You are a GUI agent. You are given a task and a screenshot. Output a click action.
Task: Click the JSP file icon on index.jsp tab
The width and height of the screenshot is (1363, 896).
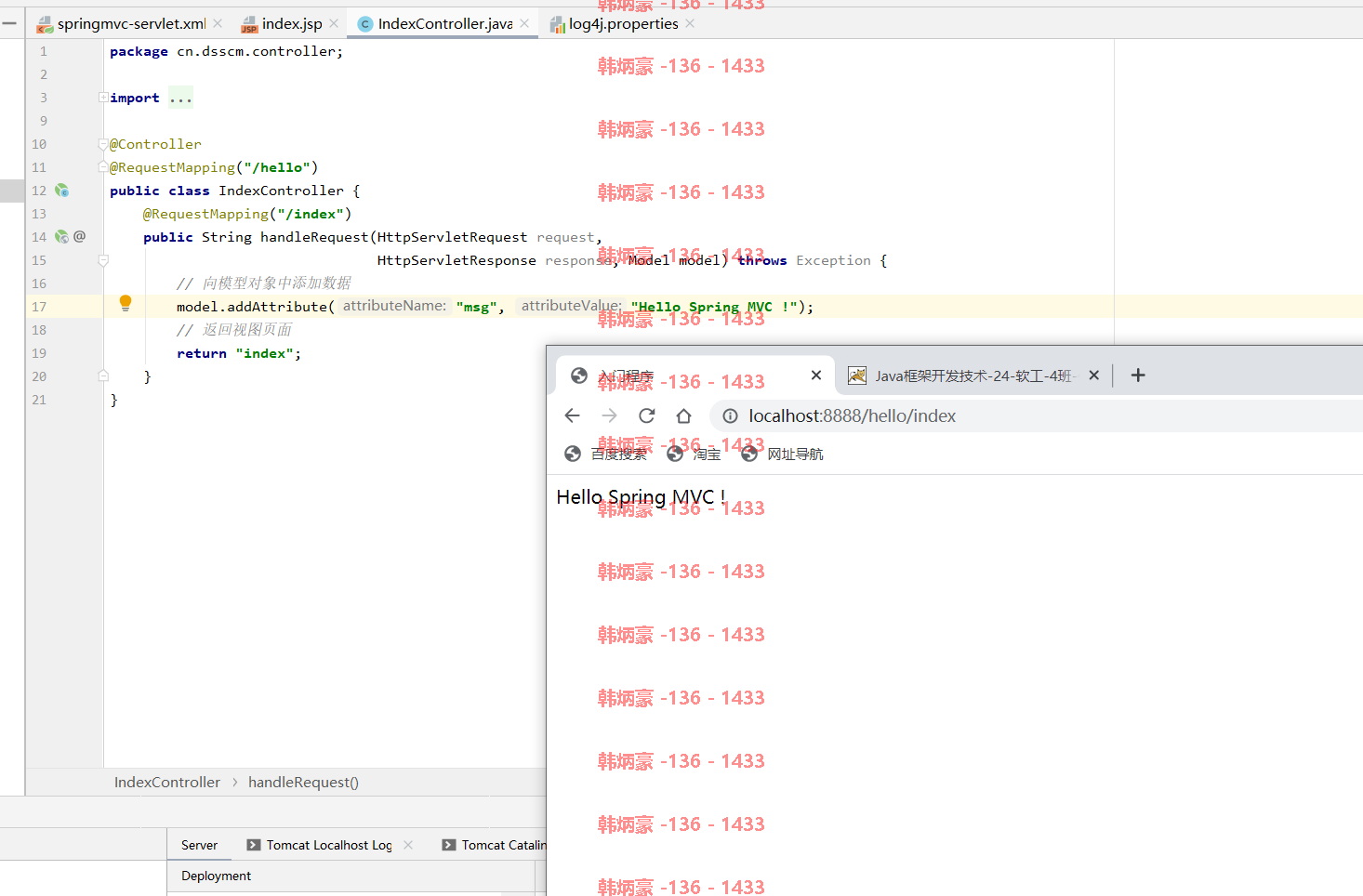point(249,25)
